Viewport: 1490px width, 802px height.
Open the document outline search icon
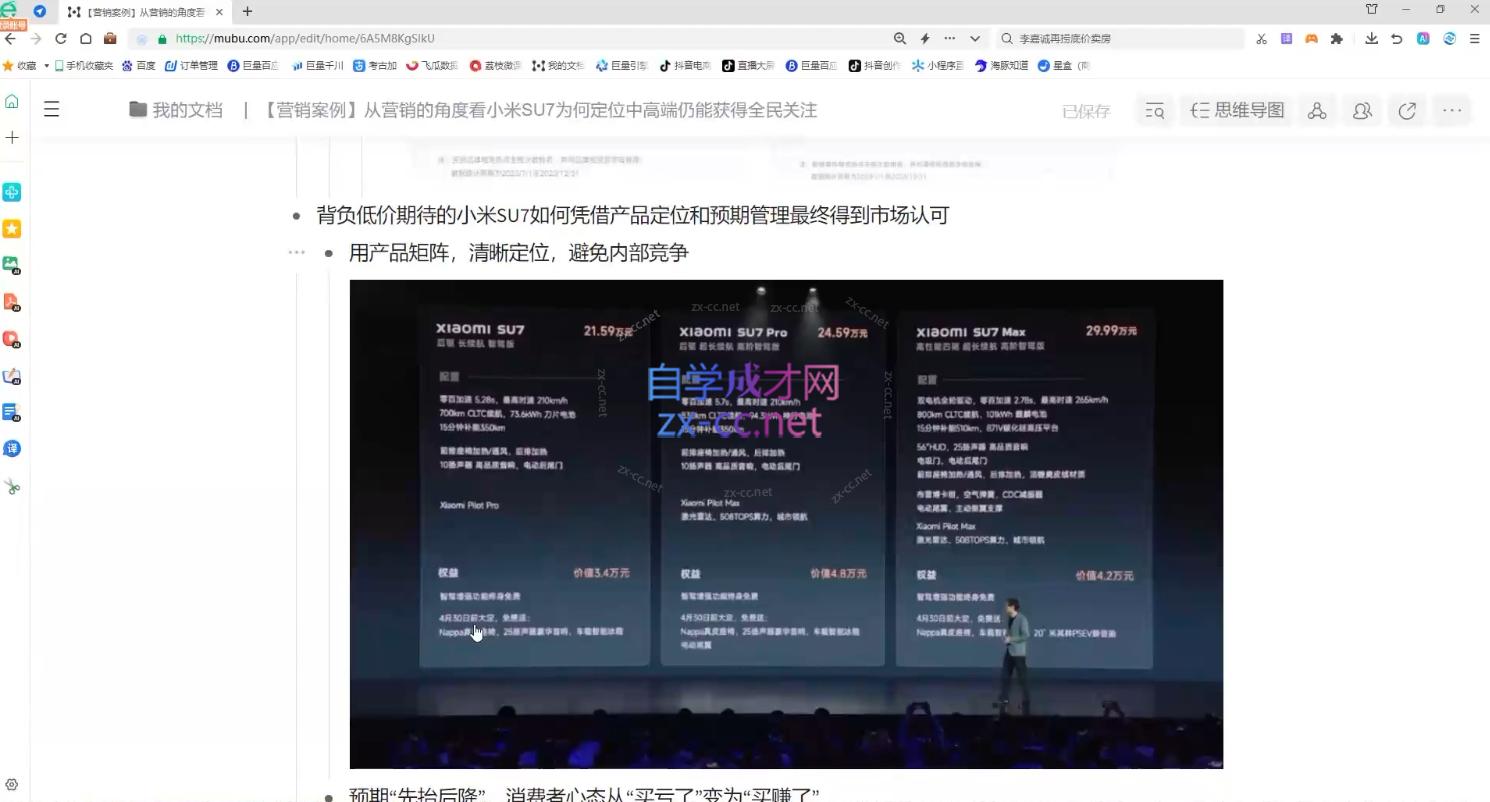1155,110
